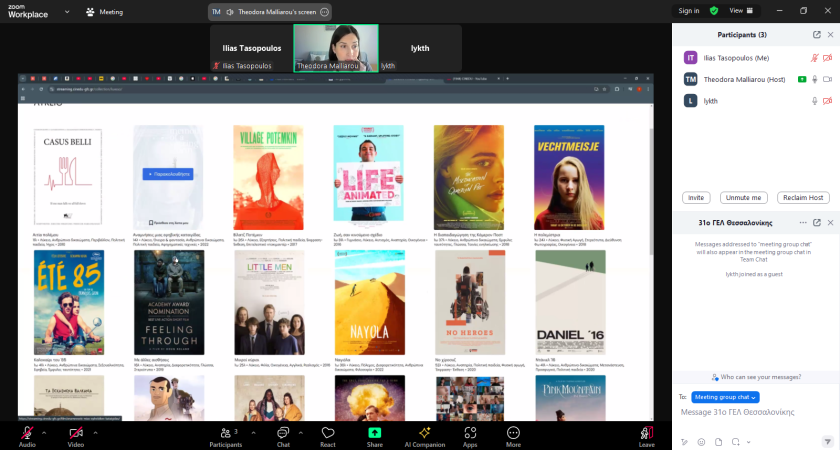Attach a file in chat
The width and height of the screenshot is (840, 450).
pyautogui.click(x=718, y=442)
